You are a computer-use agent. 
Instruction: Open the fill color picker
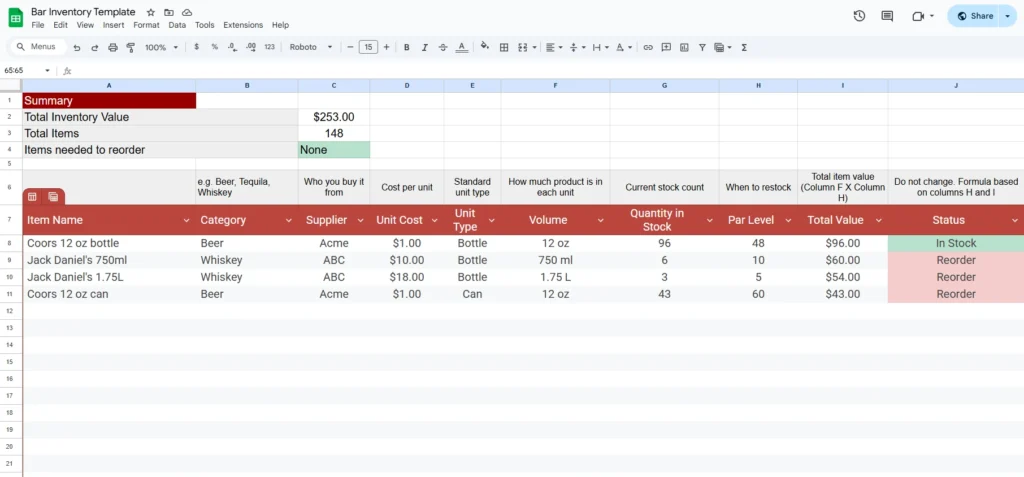click(485, 46)
